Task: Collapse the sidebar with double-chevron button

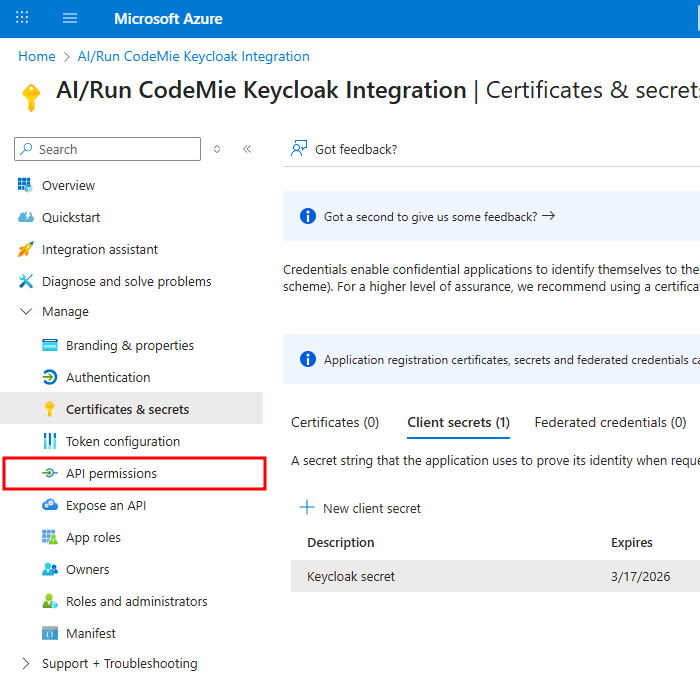Action: [x=247, y=149]
